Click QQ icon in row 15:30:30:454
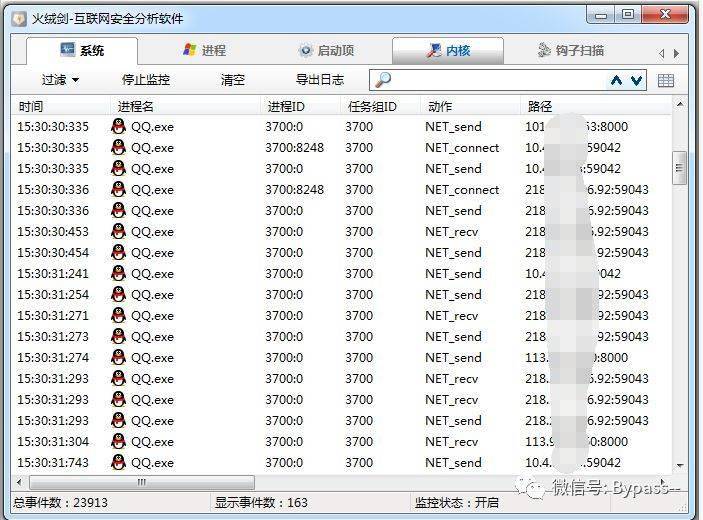This screenshot has width=703, height=520. [x=118, y=253]
